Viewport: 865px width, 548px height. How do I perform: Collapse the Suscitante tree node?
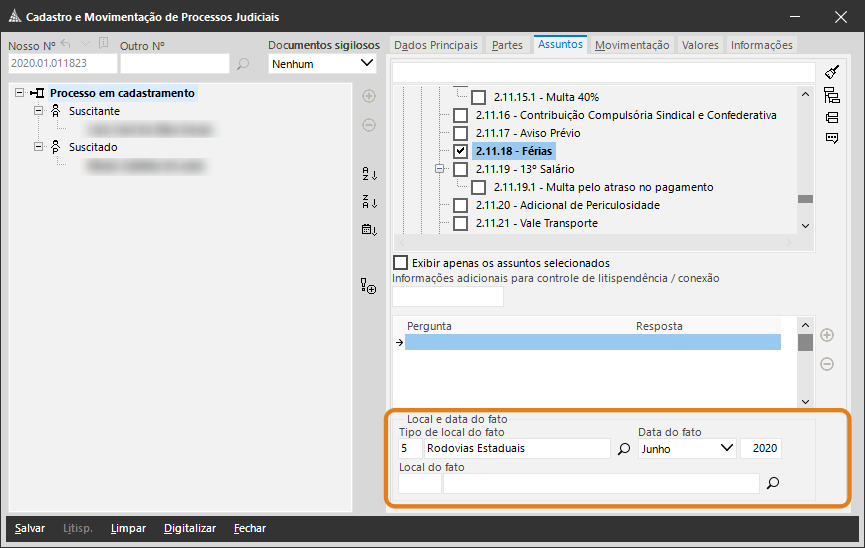[39, 111]
